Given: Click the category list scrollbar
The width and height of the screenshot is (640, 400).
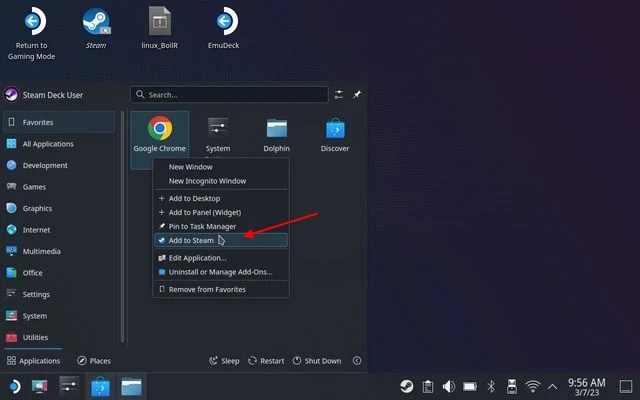Looking at the screenshot, I should (122, 227).
